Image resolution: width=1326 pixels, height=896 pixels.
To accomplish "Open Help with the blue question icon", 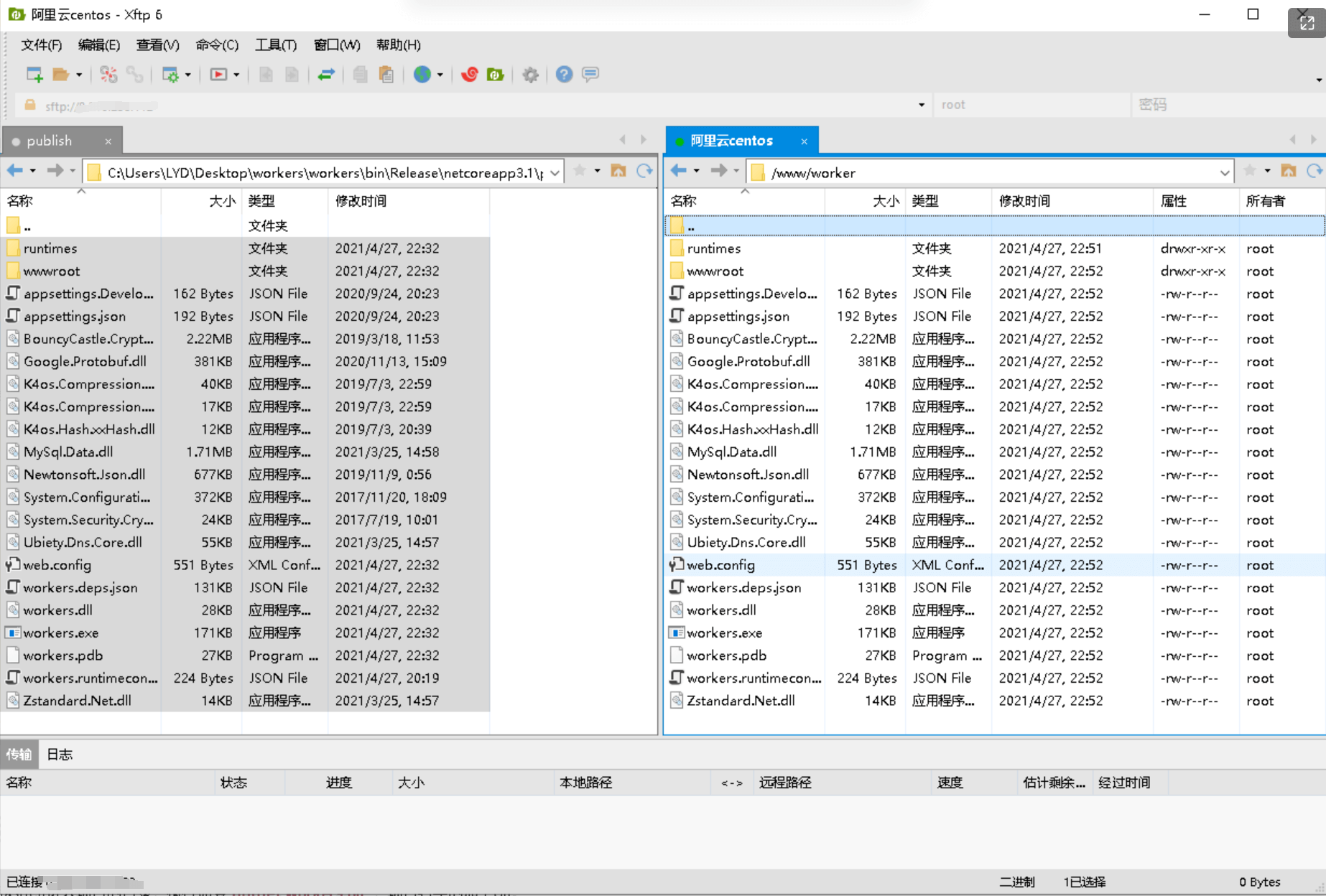I will pyautogui.click(x=565, y=75).
